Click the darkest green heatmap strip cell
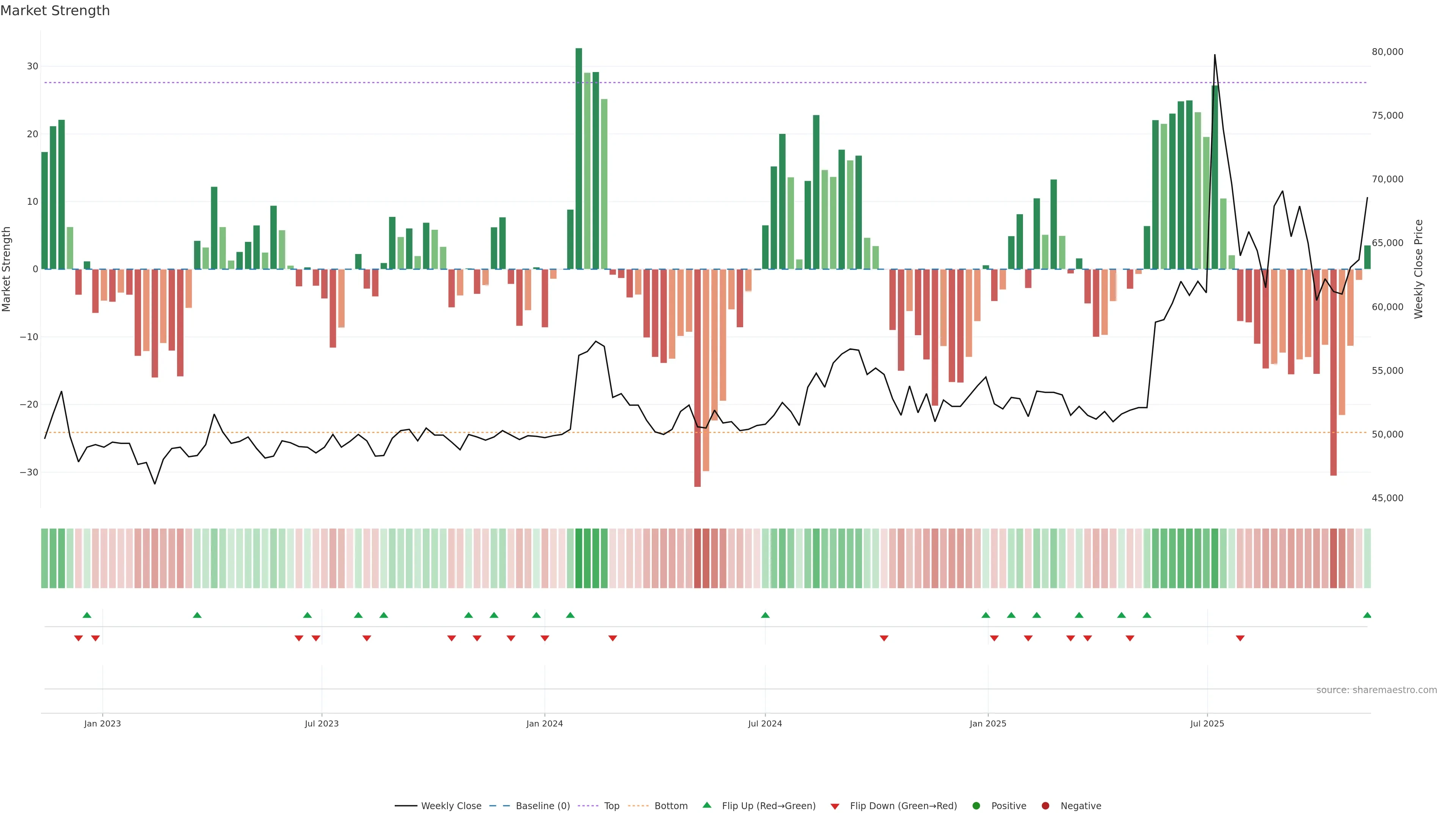Image resolution: width=1456 pixels, height=819 pixels. (x=578, y=559)
